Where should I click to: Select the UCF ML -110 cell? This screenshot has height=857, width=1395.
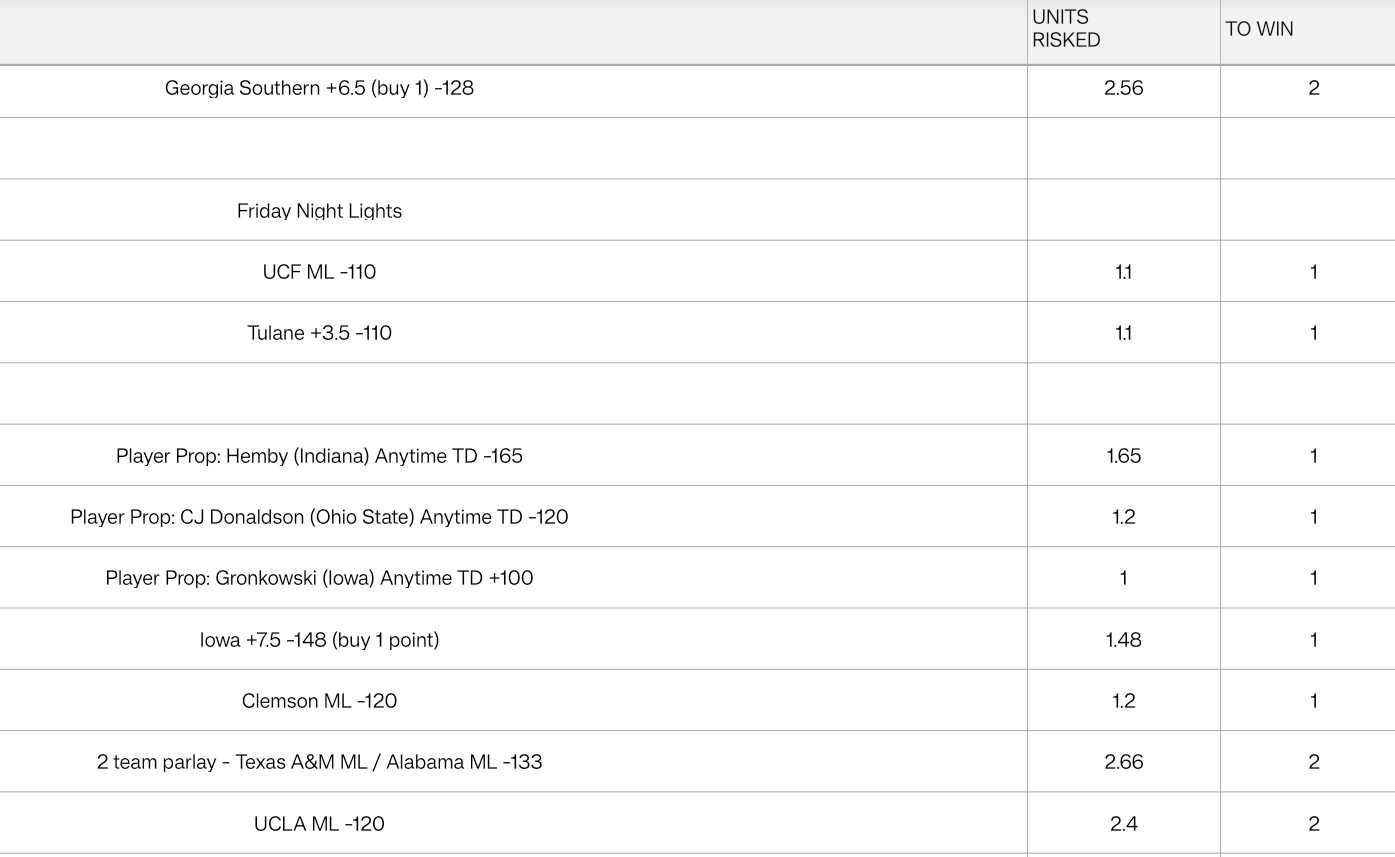click(x=319, y=272)
